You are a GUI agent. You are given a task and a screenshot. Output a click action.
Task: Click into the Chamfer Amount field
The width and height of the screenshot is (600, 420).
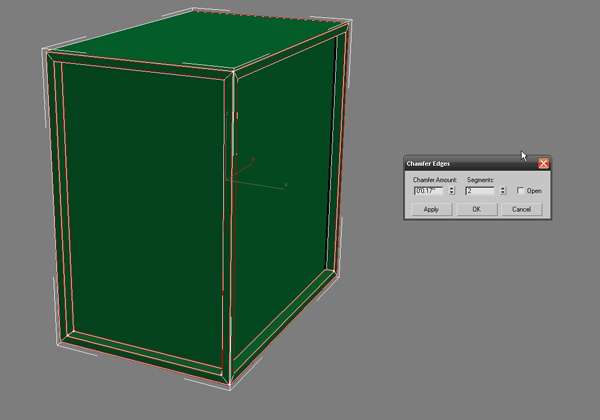428,190
